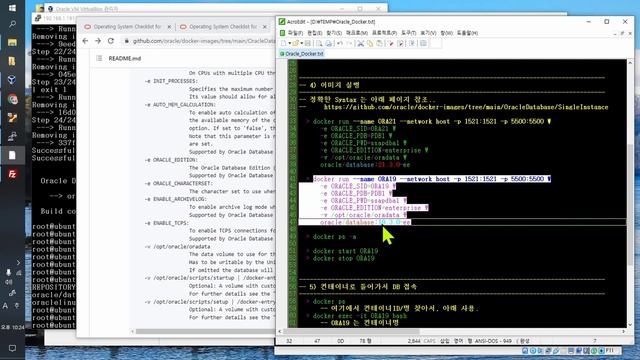Click the Save icon in AcroEdit toolbar
Image resolution: width=640 pixels, height=360 pixels.
[x=308, y=43]
